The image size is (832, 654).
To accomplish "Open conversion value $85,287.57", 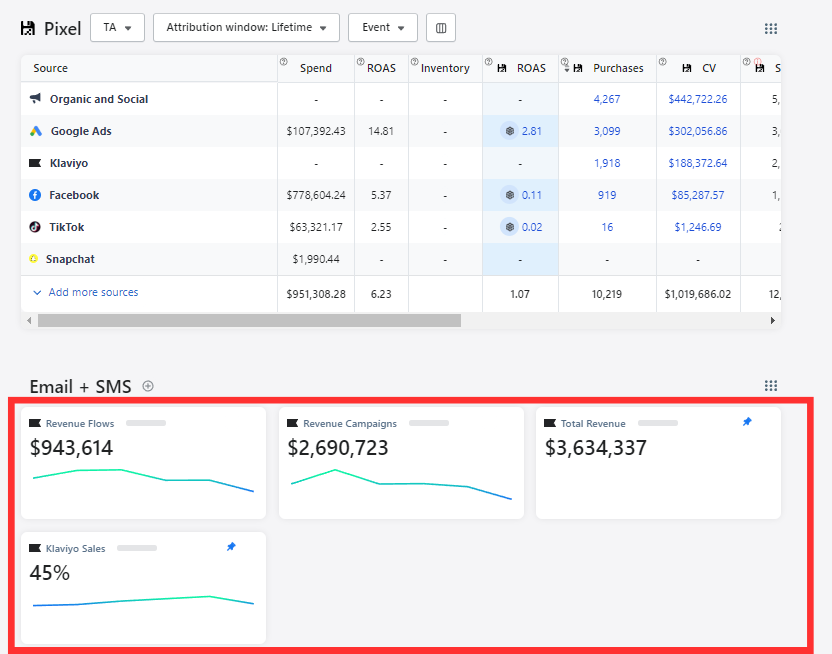I will (x=698, y=195).
